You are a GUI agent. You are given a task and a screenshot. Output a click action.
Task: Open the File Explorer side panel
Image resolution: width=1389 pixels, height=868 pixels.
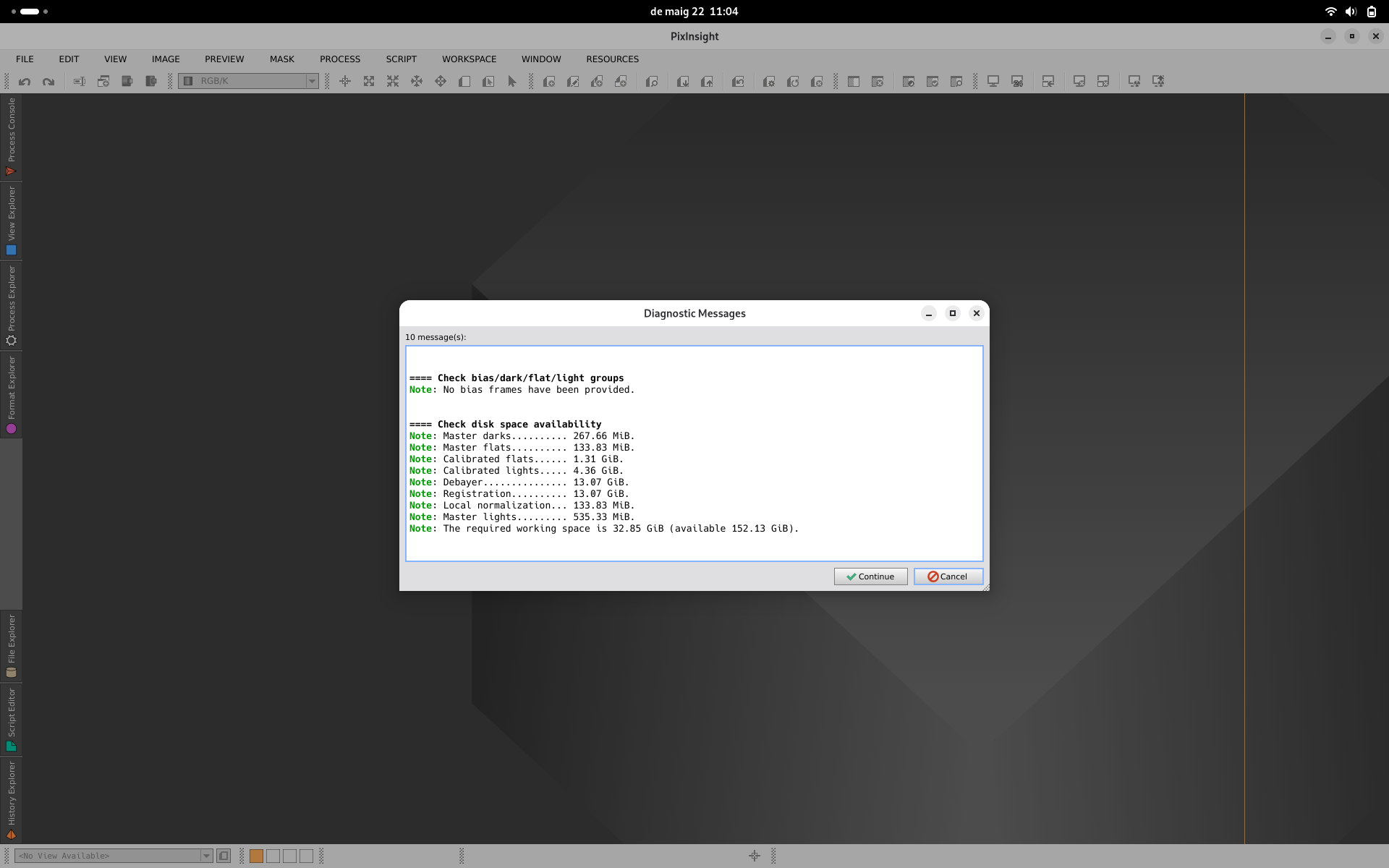tap(11, 646)
